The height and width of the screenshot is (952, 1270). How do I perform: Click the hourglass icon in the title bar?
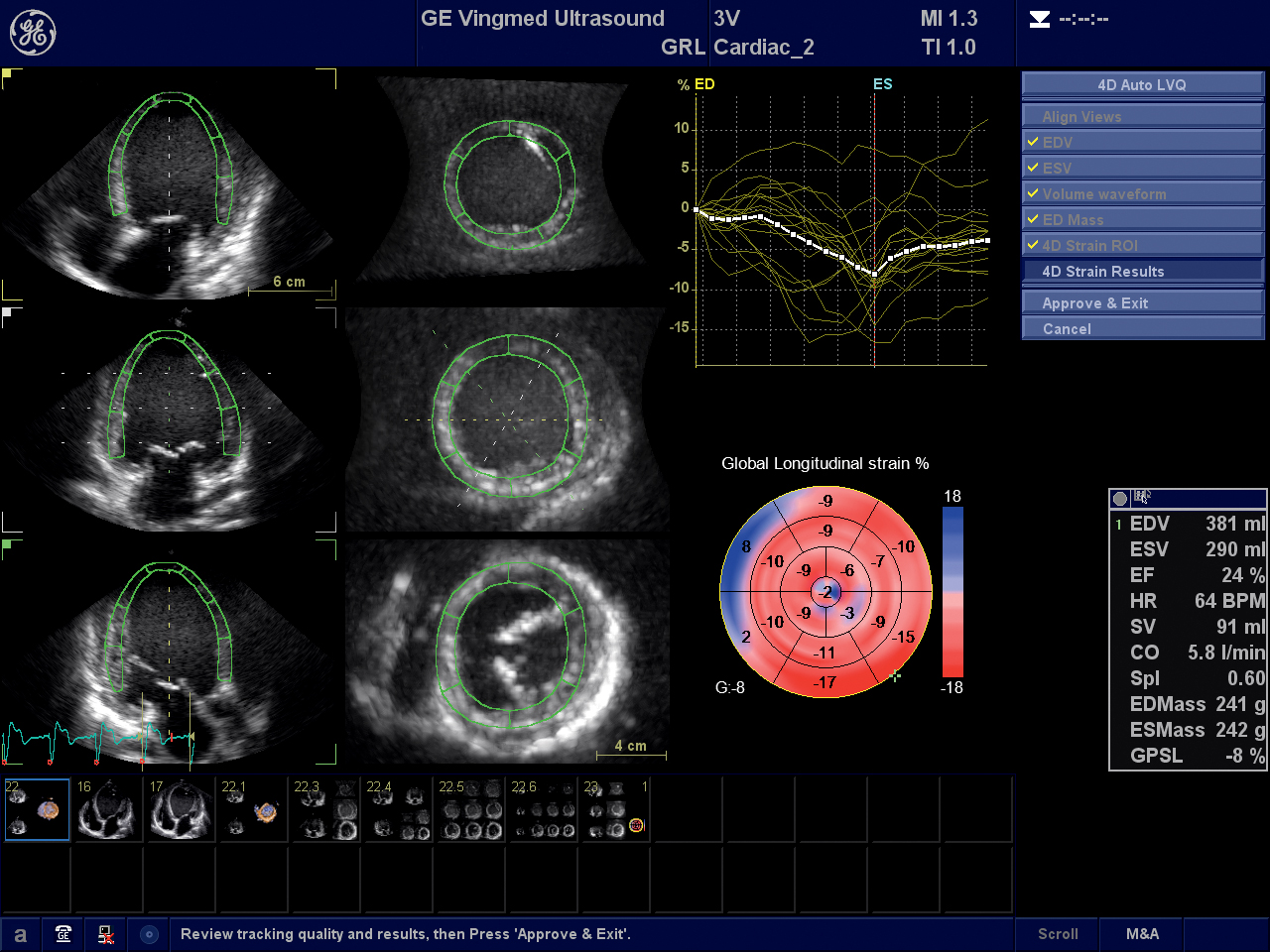1039,17
